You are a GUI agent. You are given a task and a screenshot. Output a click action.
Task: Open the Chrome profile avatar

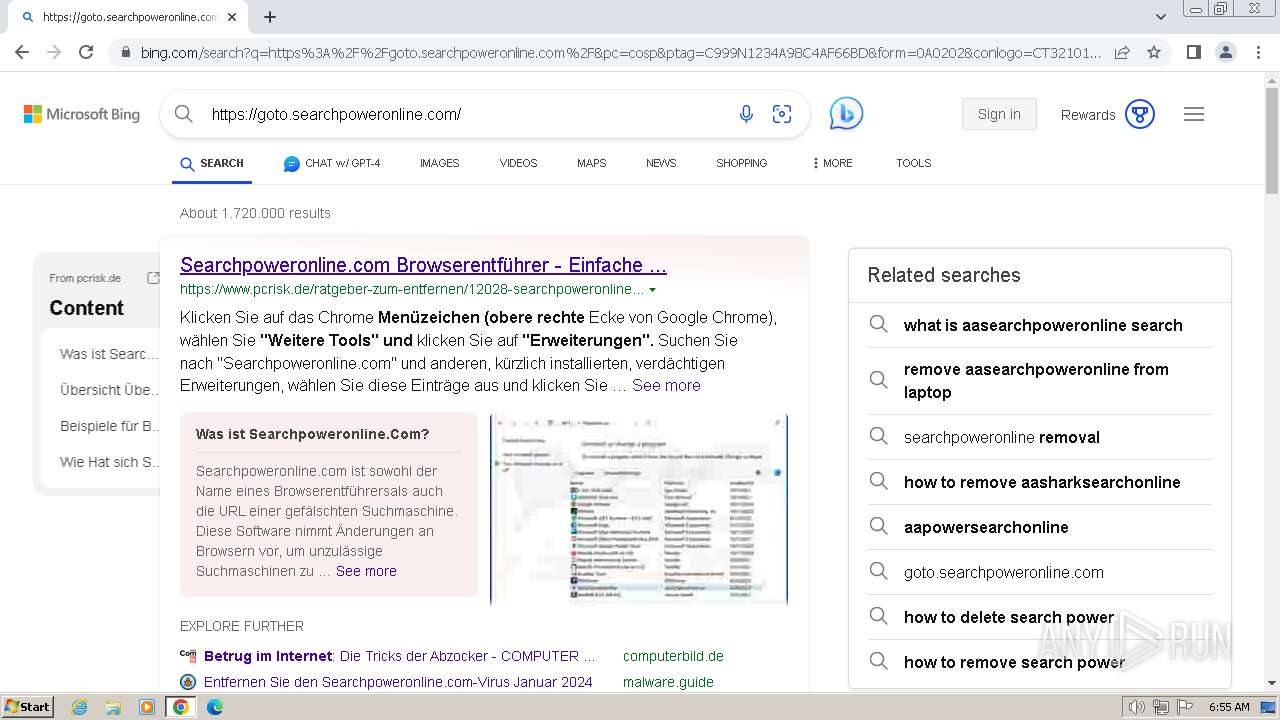click(1225, 52)
